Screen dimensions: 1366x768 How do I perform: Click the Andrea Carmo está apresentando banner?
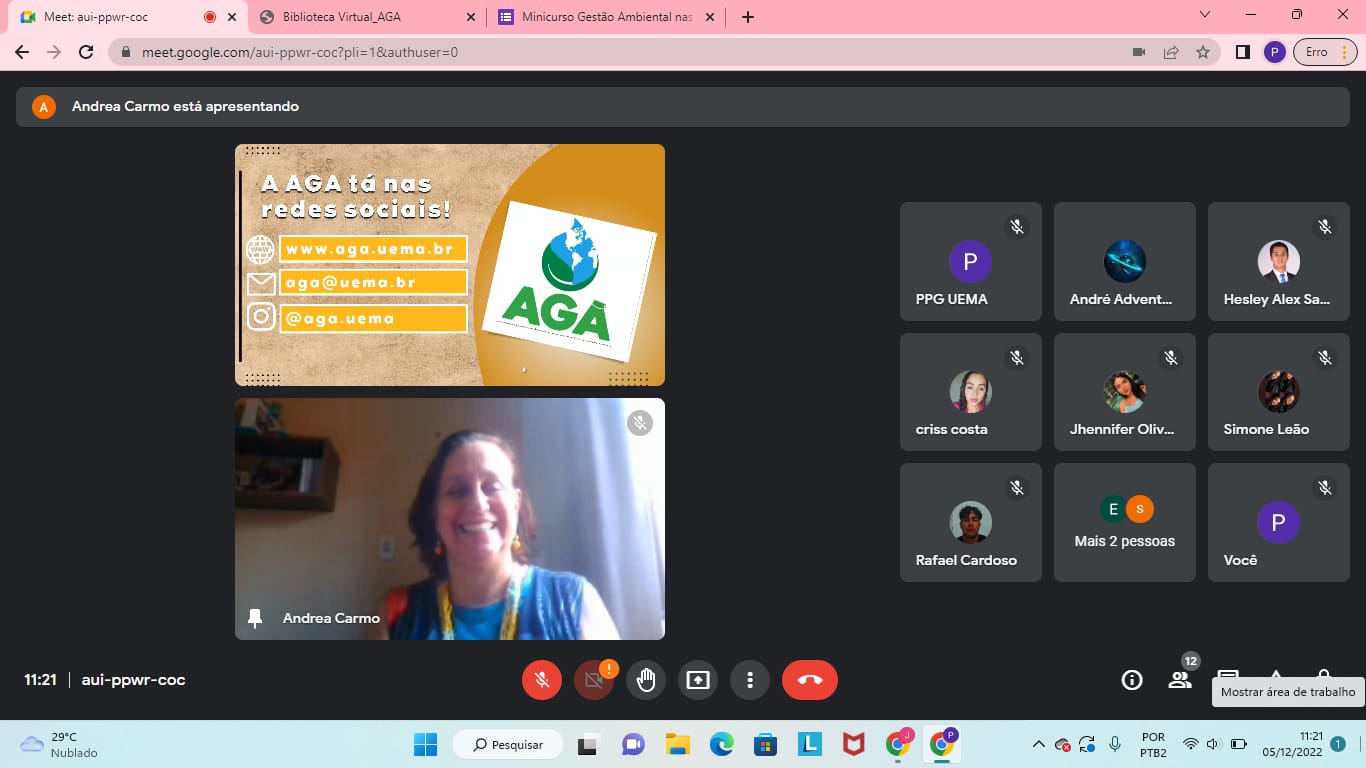click(683, 106)
